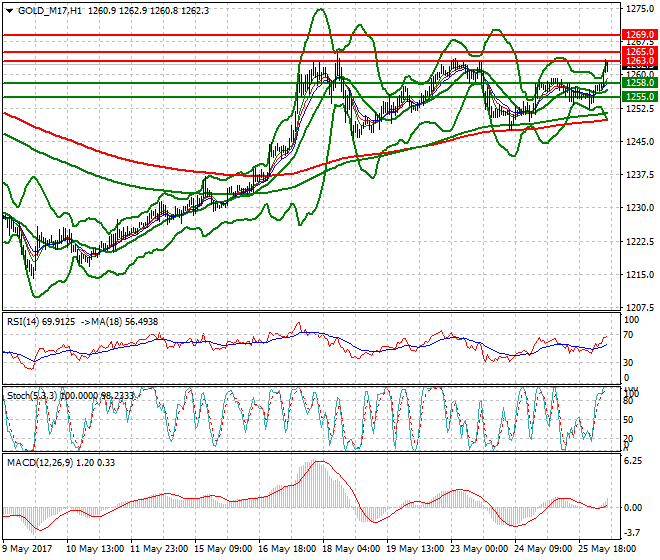Viewport: 660px width, 560px height.
Task: Click the 11 May 23:00 time axis label
Action: point(159,549)
